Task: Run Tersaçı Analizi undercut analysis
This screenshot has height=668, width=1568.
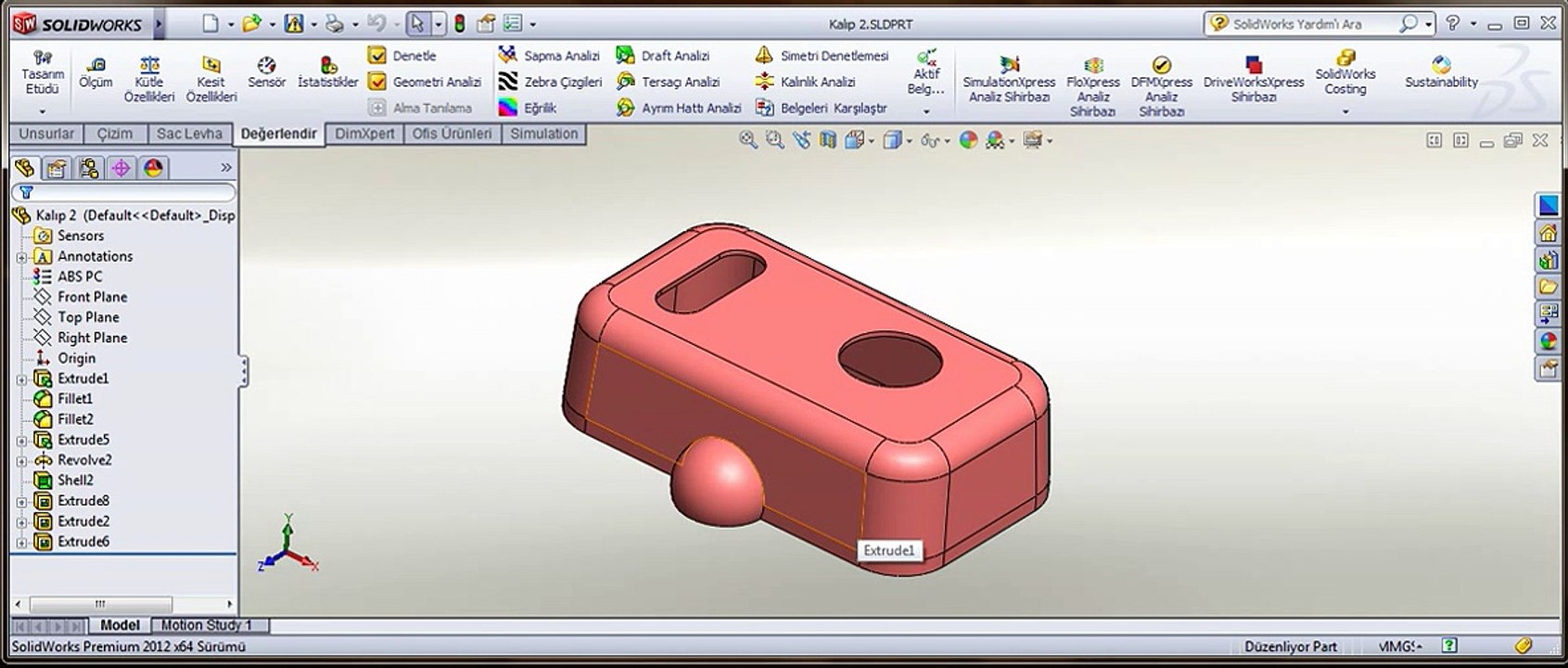Action: (668, 82)
